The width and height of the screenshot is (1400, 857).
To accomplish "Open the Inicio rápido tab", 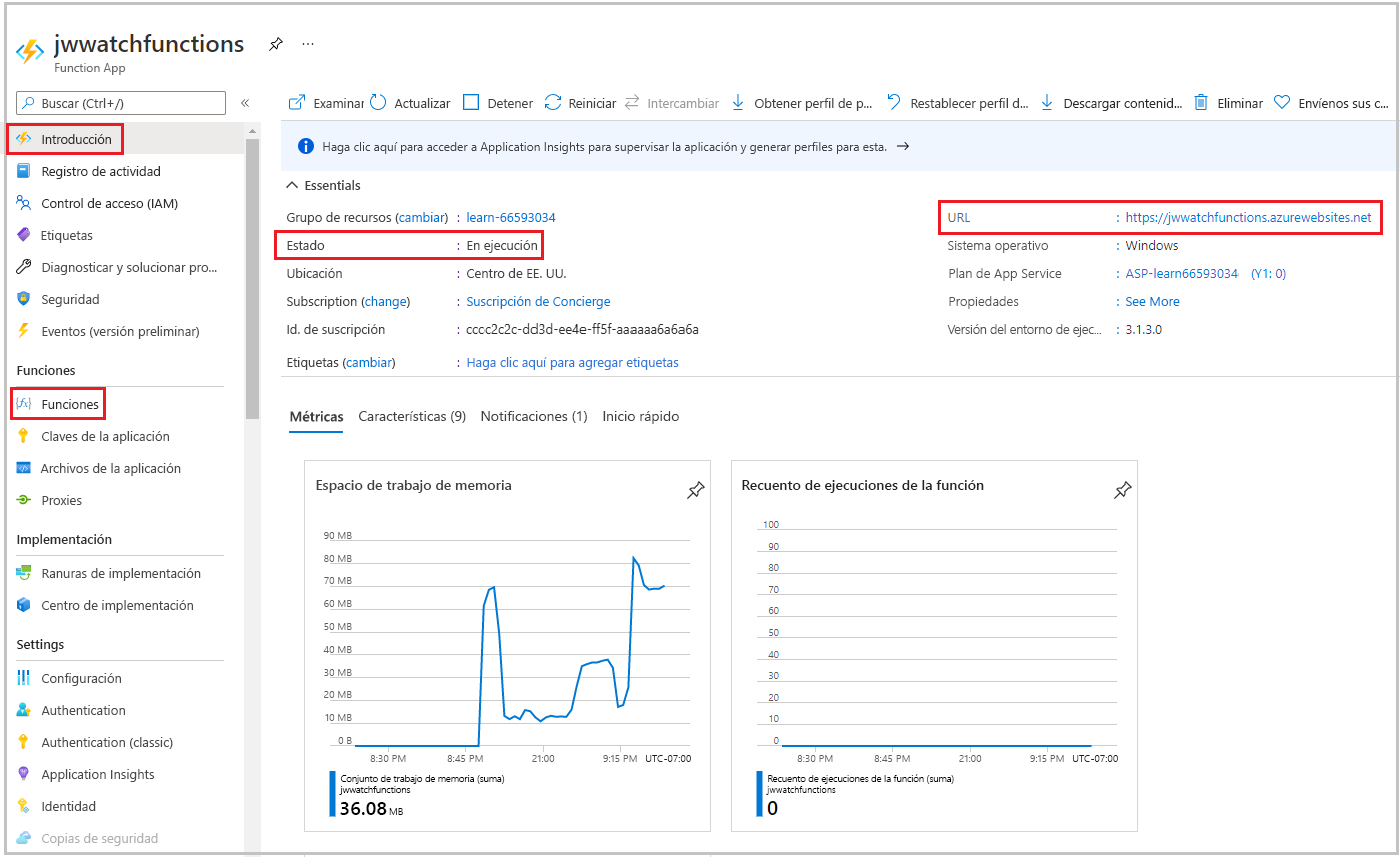I will (641, 417).
